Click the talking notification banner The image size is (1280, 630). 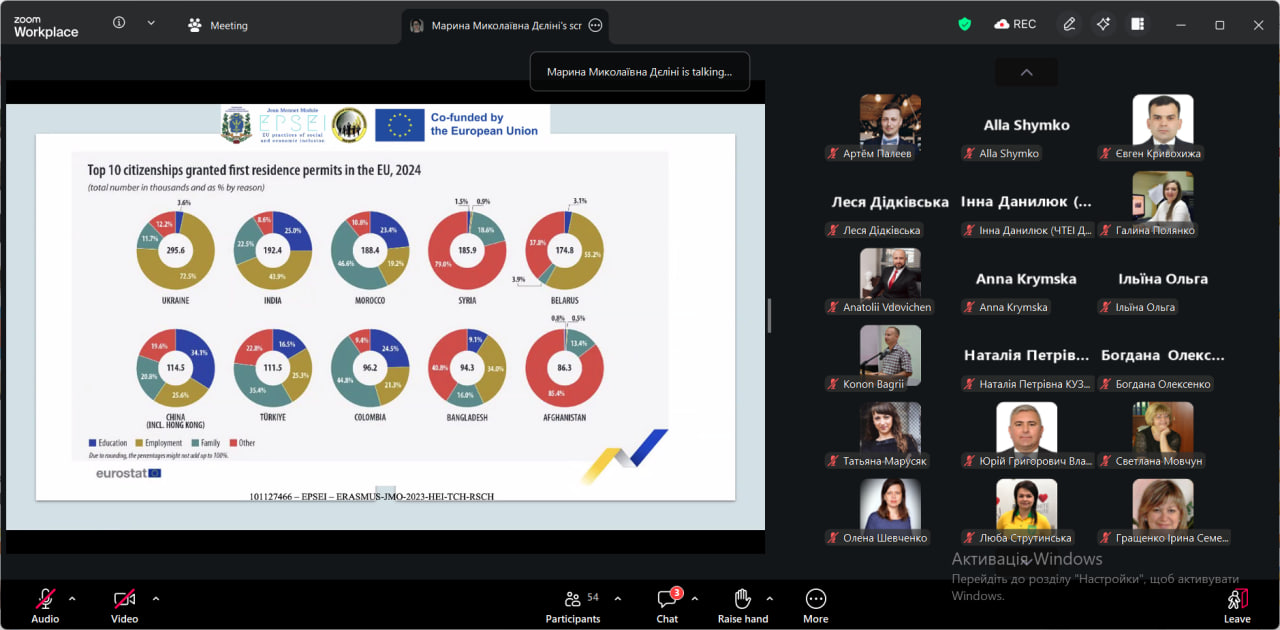pos(639,72)
